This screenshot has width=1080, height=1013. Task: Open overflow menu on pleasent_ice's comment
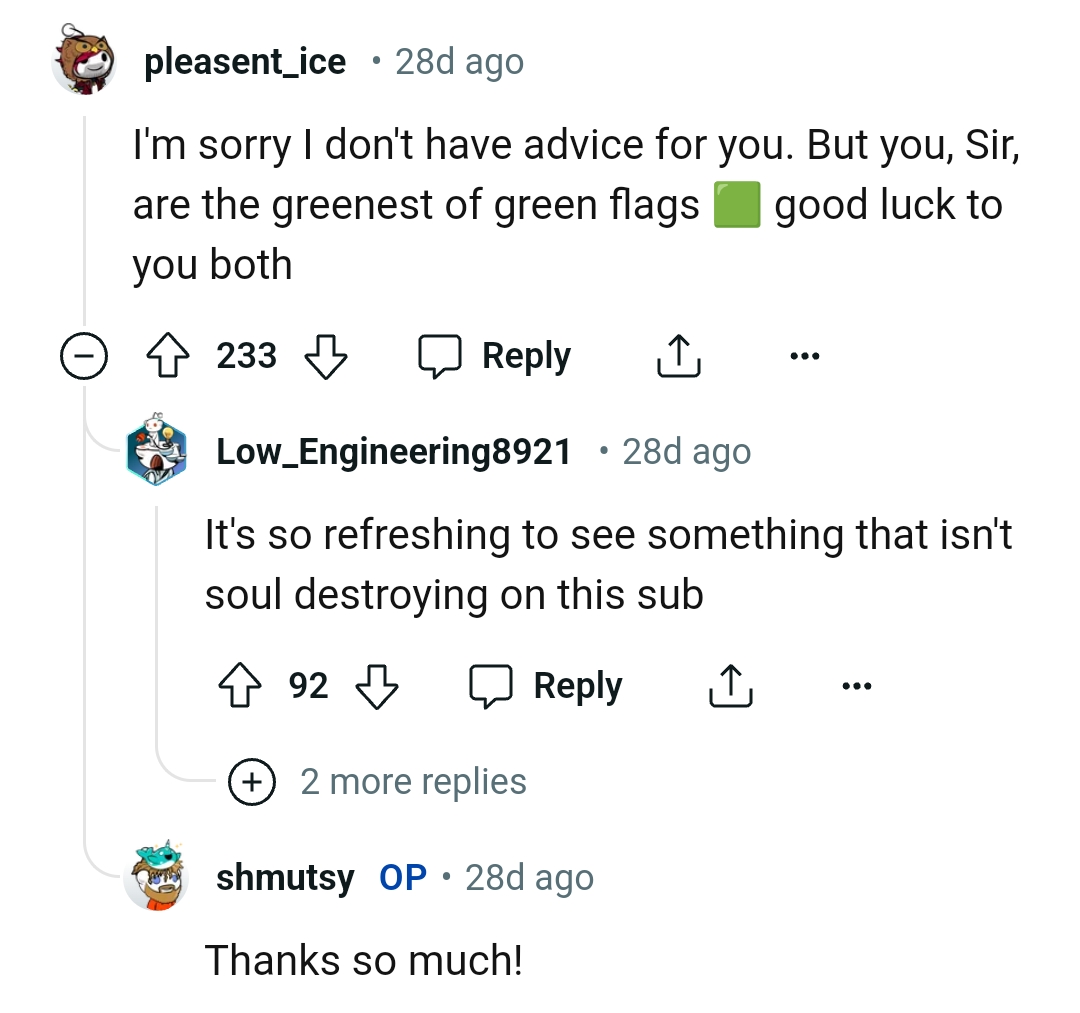pyautogui.click(x=806, y=355)
